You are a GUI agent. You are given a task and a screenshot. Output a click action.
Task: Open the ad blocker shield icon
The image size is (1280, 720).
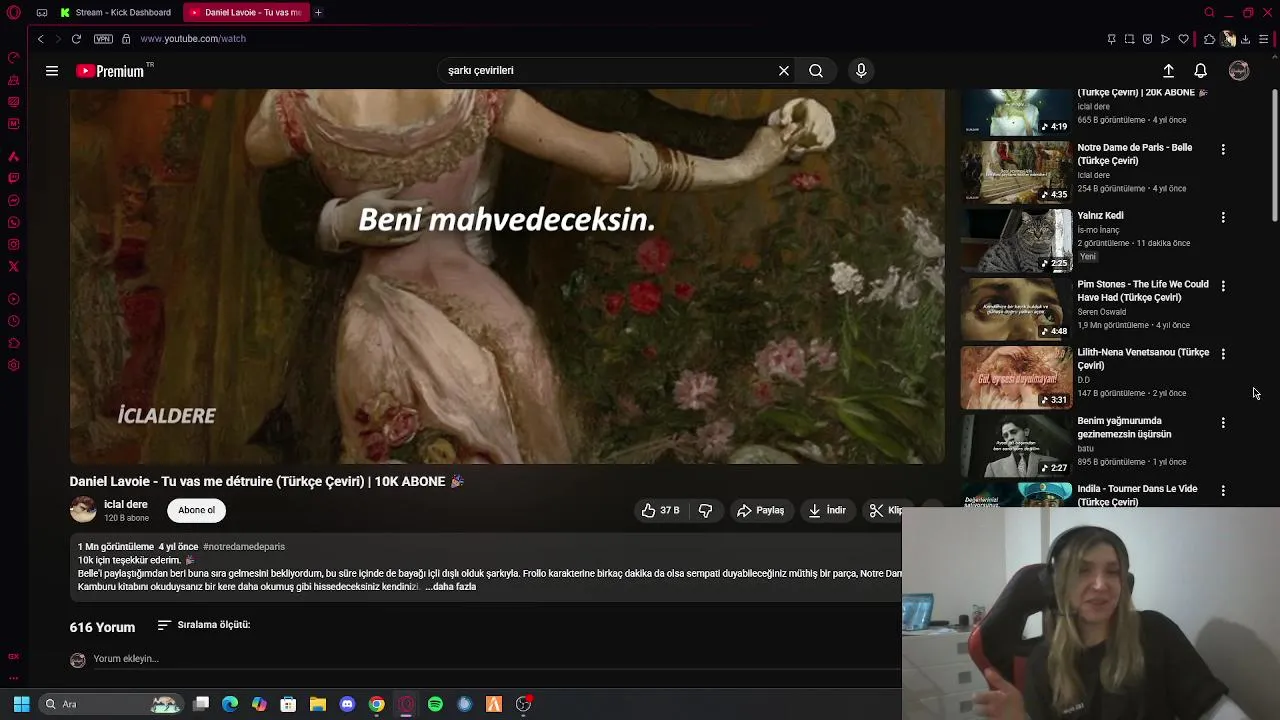[x=1147, y=39]
